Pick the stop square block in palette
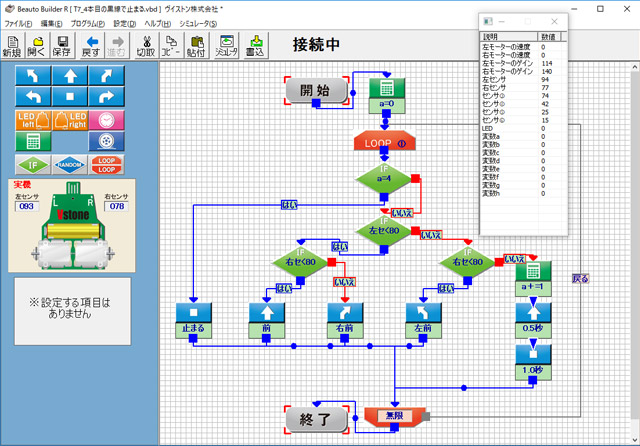The image size is (640, 446). (68, 96)
